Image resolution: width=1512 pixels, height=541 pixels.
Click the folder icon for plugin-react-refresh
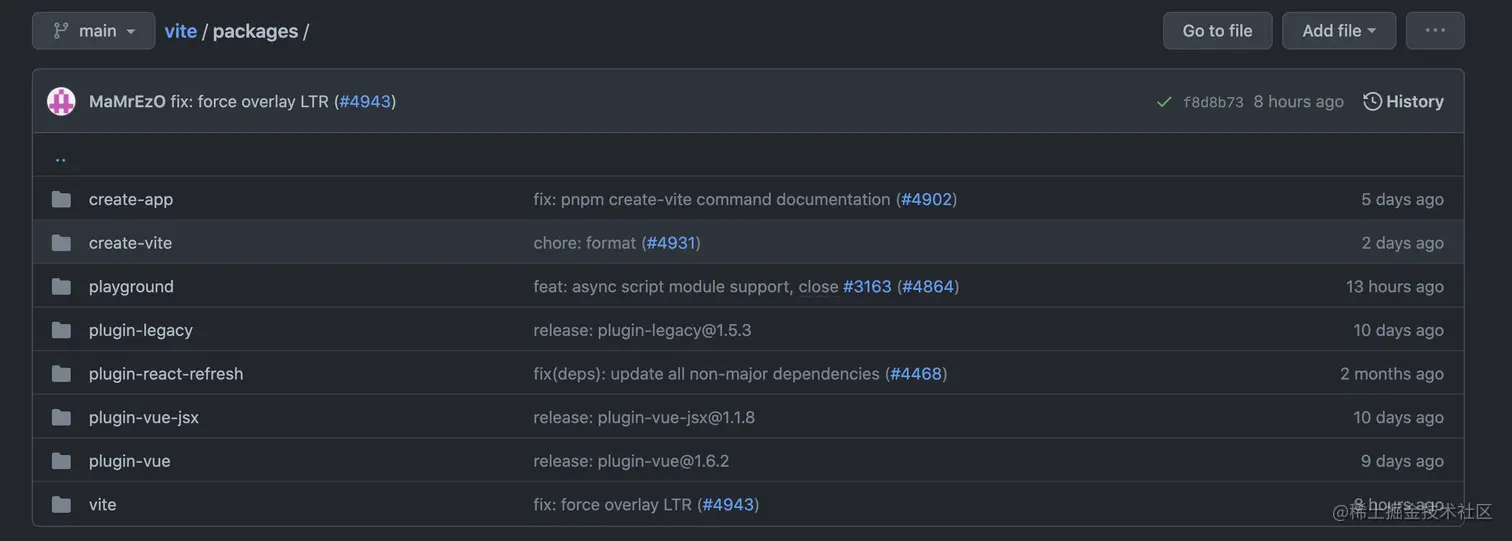click(x=61, y=374)
